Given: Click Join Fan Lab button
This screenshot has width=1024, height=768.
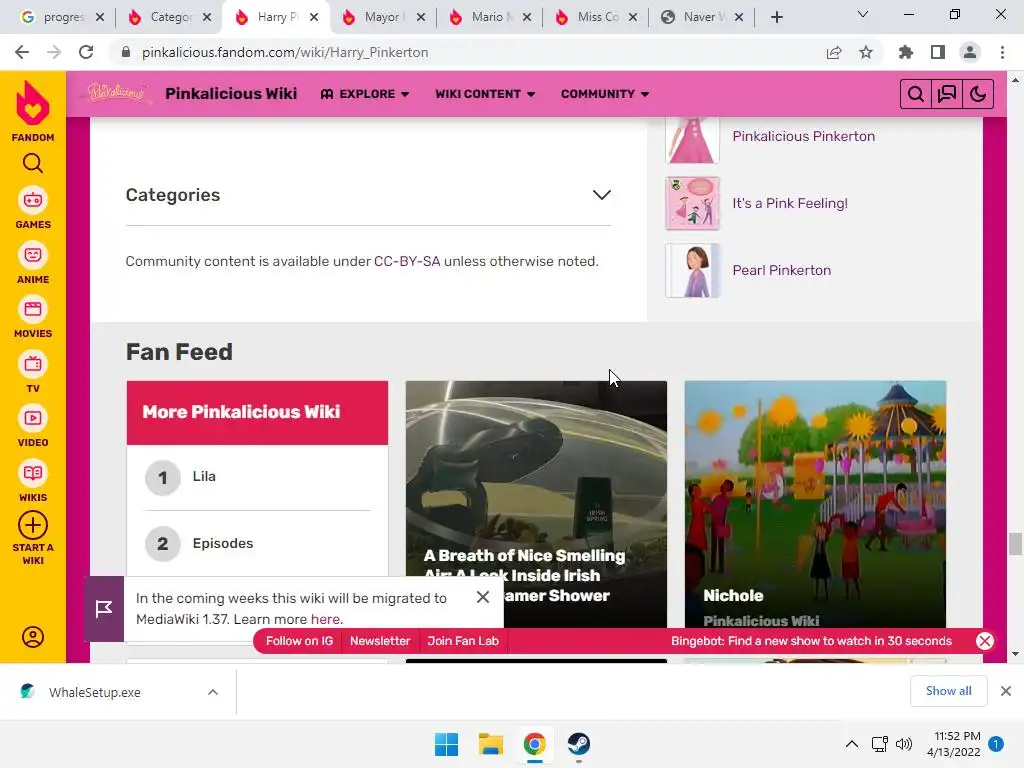Looking at the screenshot, I should coord(463,641).
